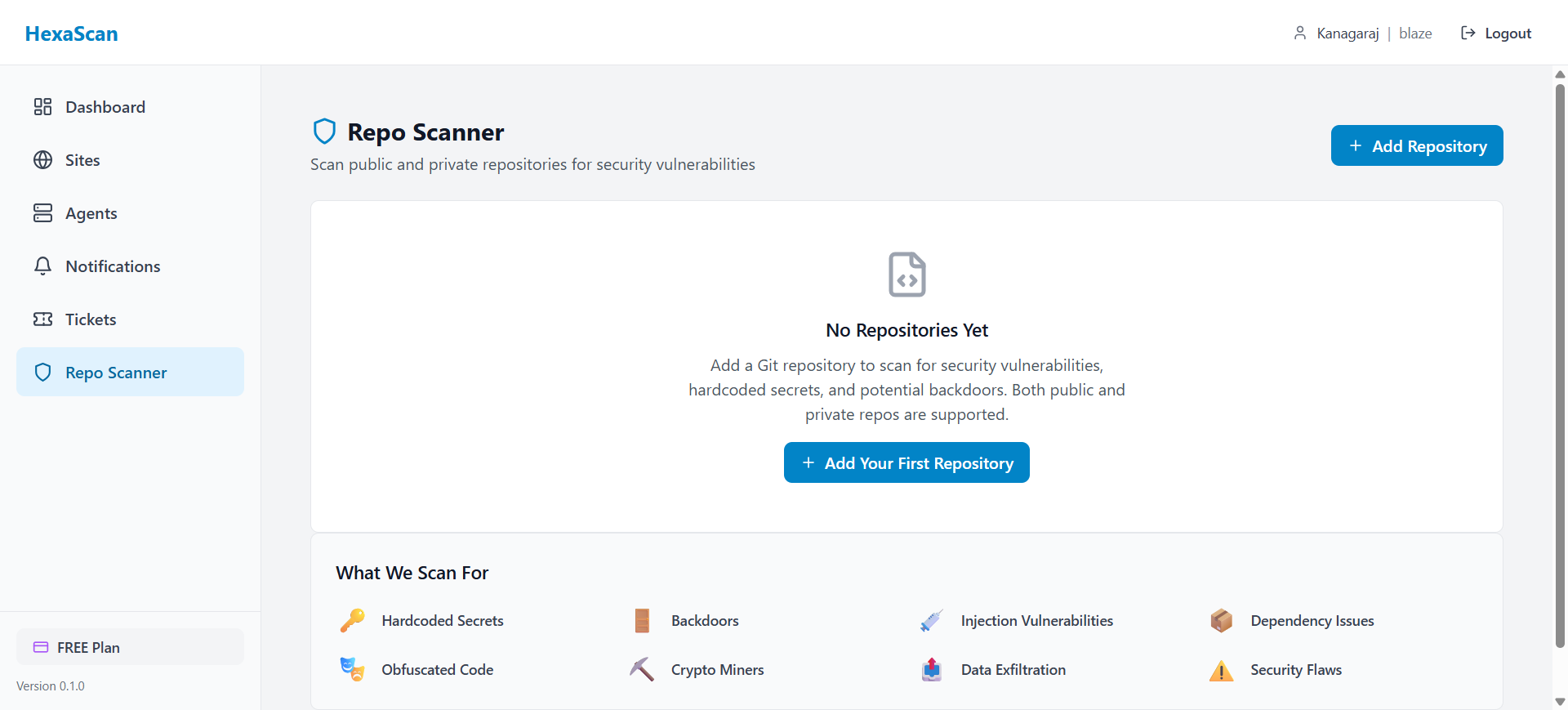Open the Tickets section

[91, 319]
